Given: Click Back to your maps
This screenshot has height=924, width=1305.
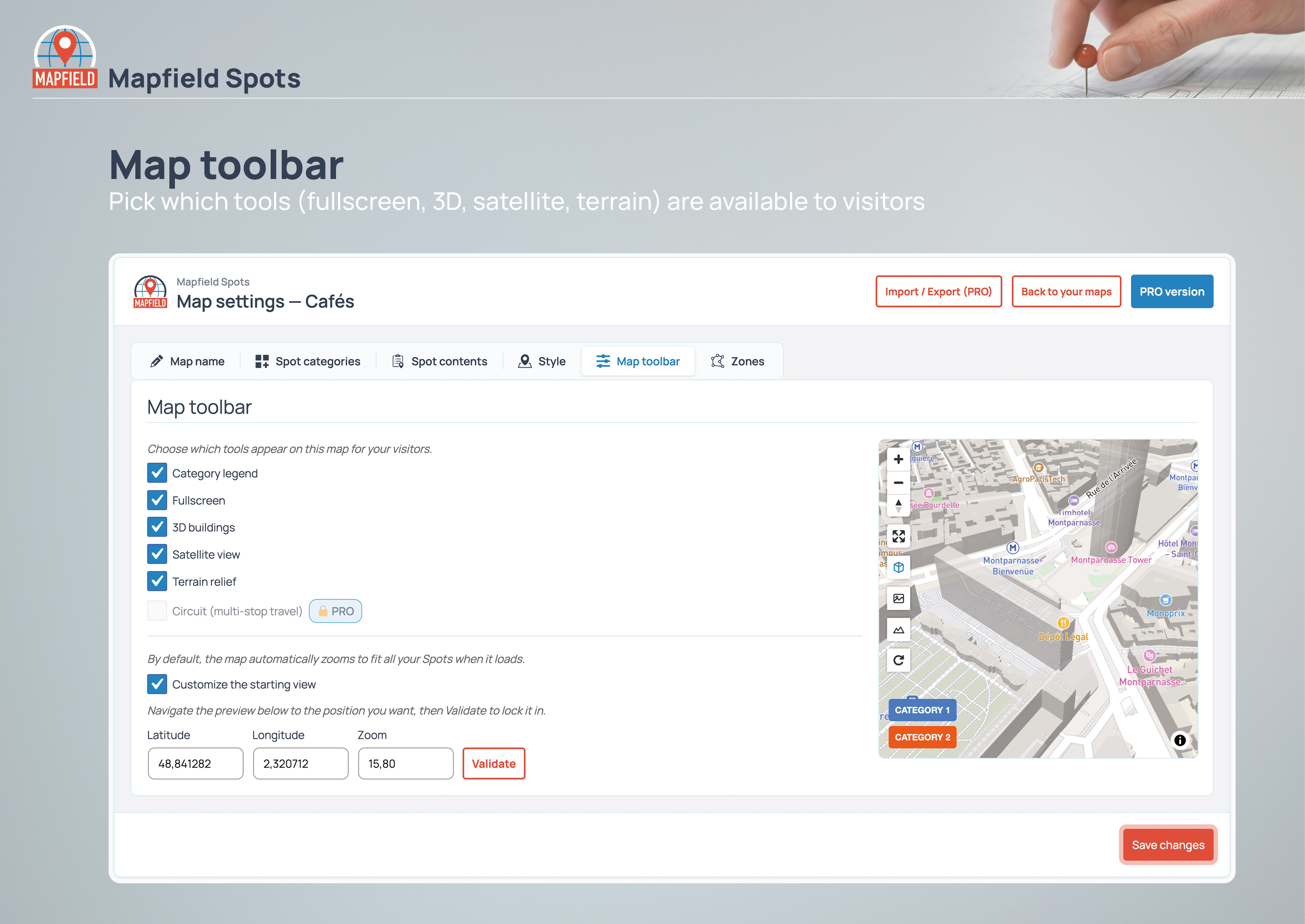Looking at the screenshot, I should click(1066, 291).
